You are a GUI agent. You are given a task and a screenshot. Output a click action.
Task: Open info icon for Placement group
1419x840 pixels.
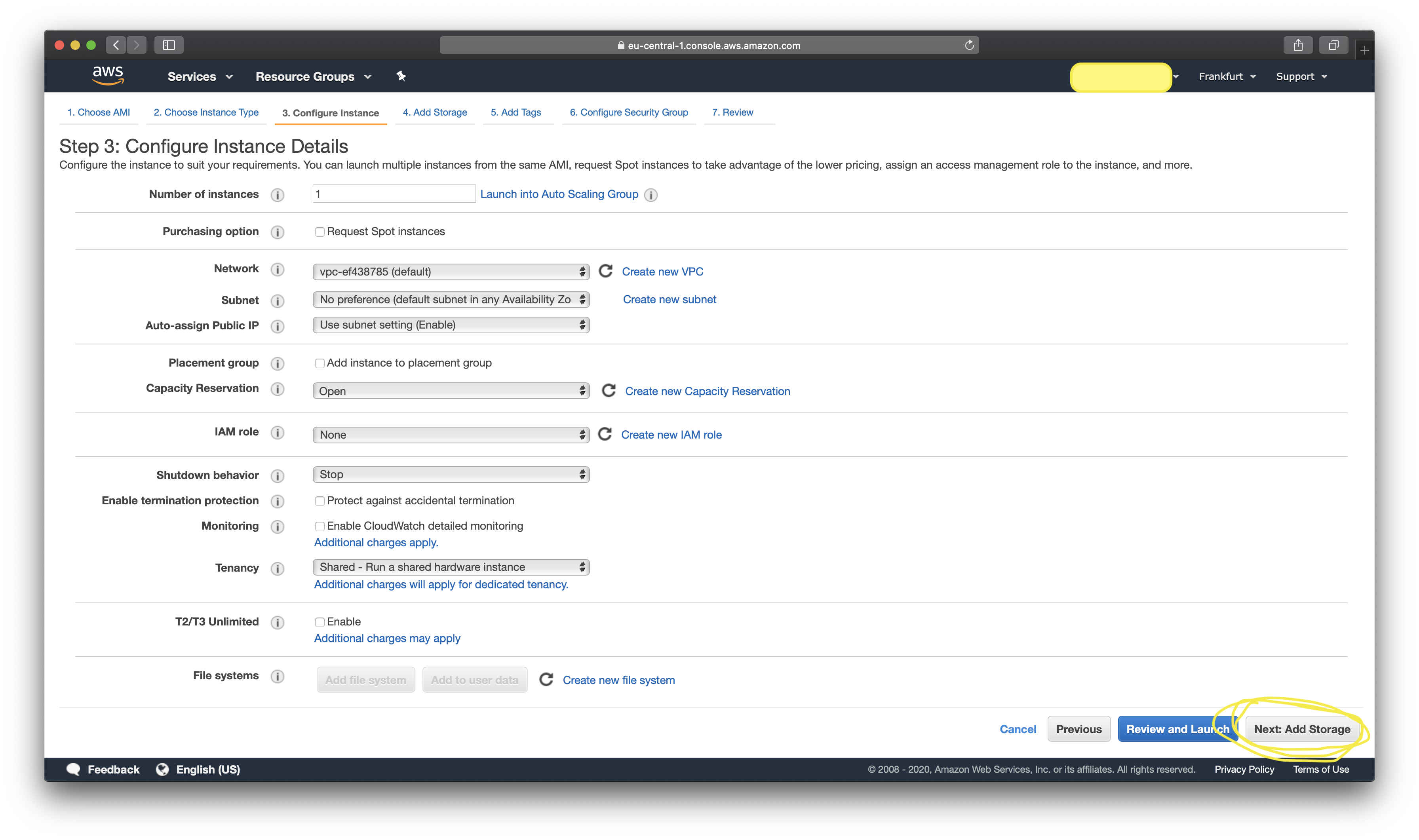tap(278, 363)
